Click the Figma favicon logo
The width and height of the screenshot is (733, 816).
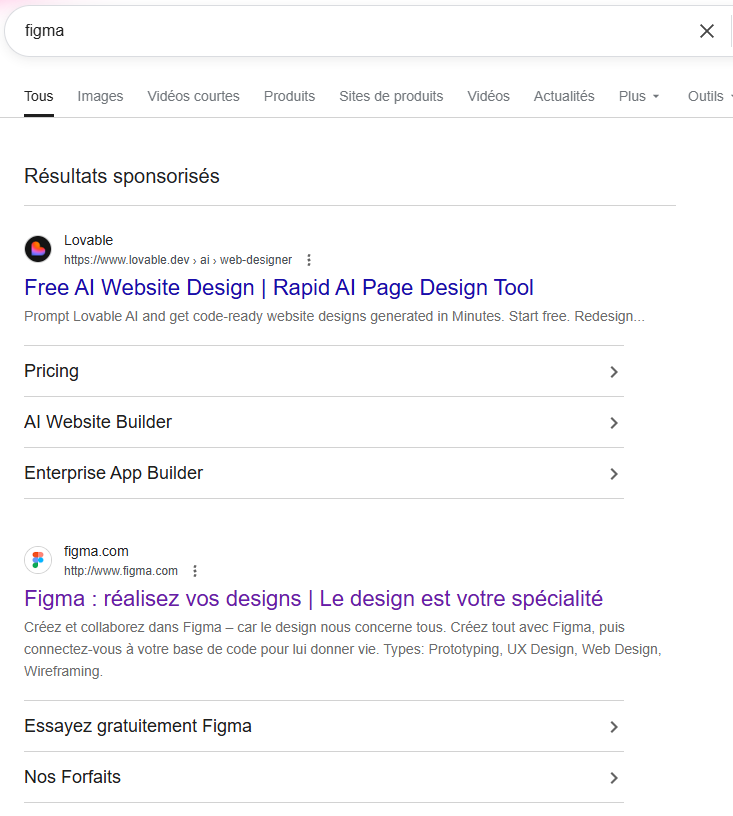[38, 560]
